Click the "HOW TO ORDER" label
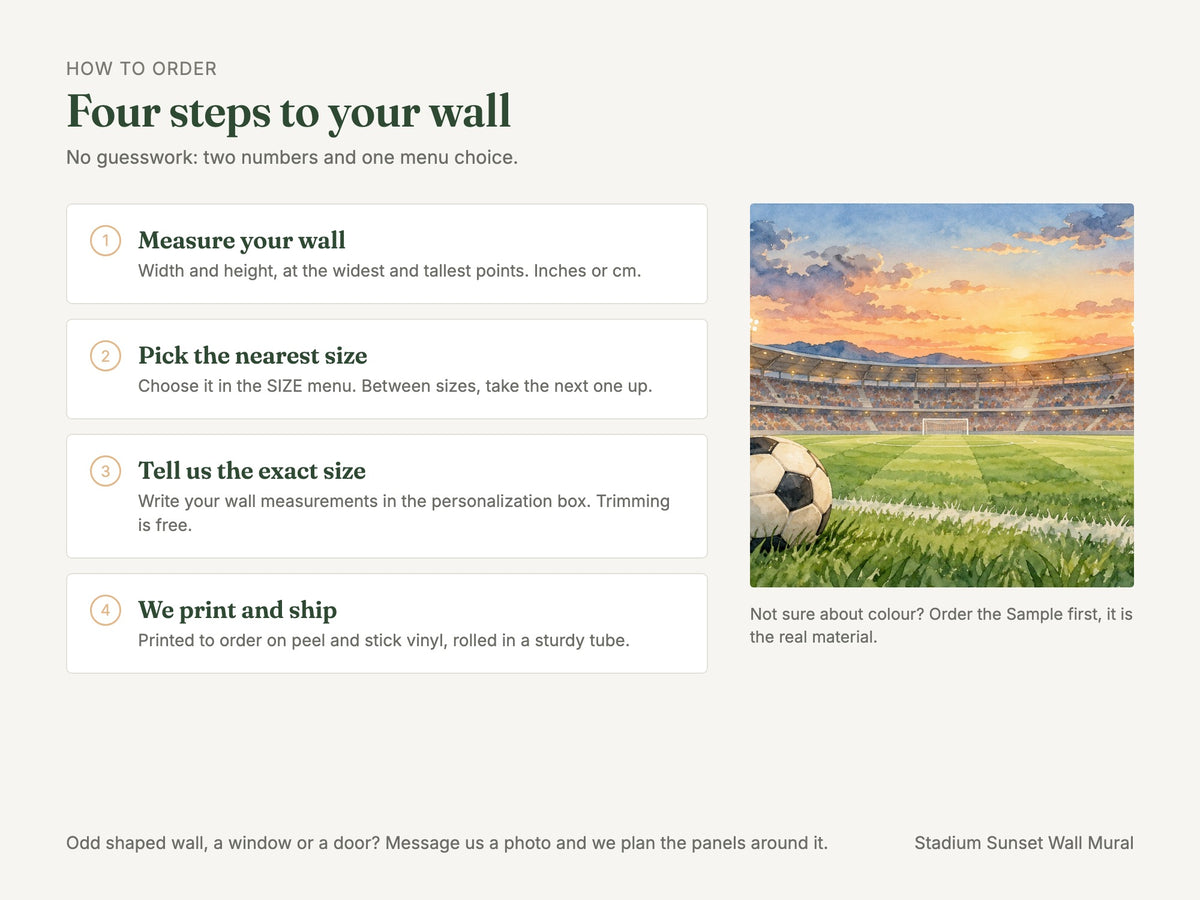1200x900 pixels. (142, 69)
